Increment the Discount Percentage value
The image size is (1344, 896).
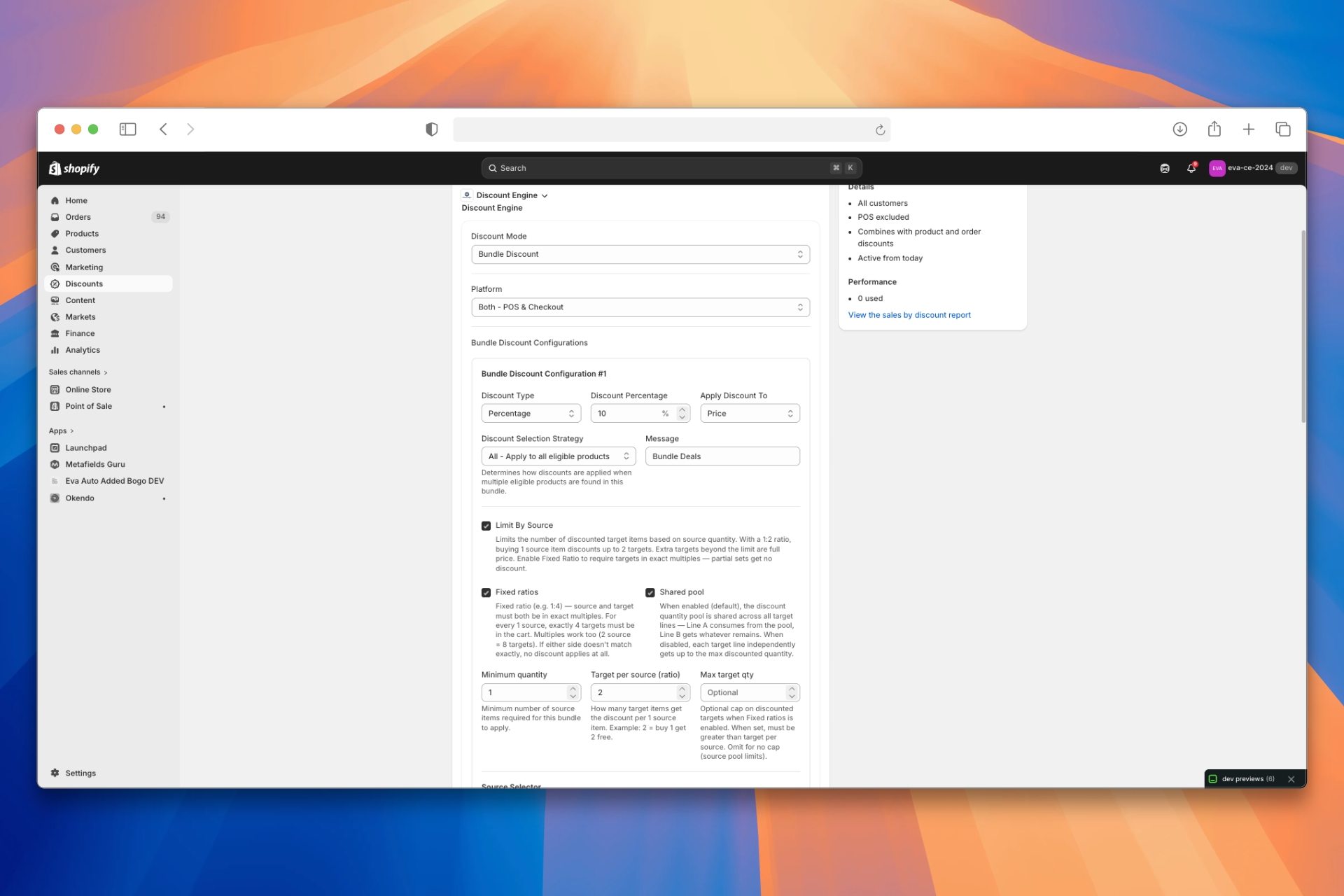click(x=682, y=409)
